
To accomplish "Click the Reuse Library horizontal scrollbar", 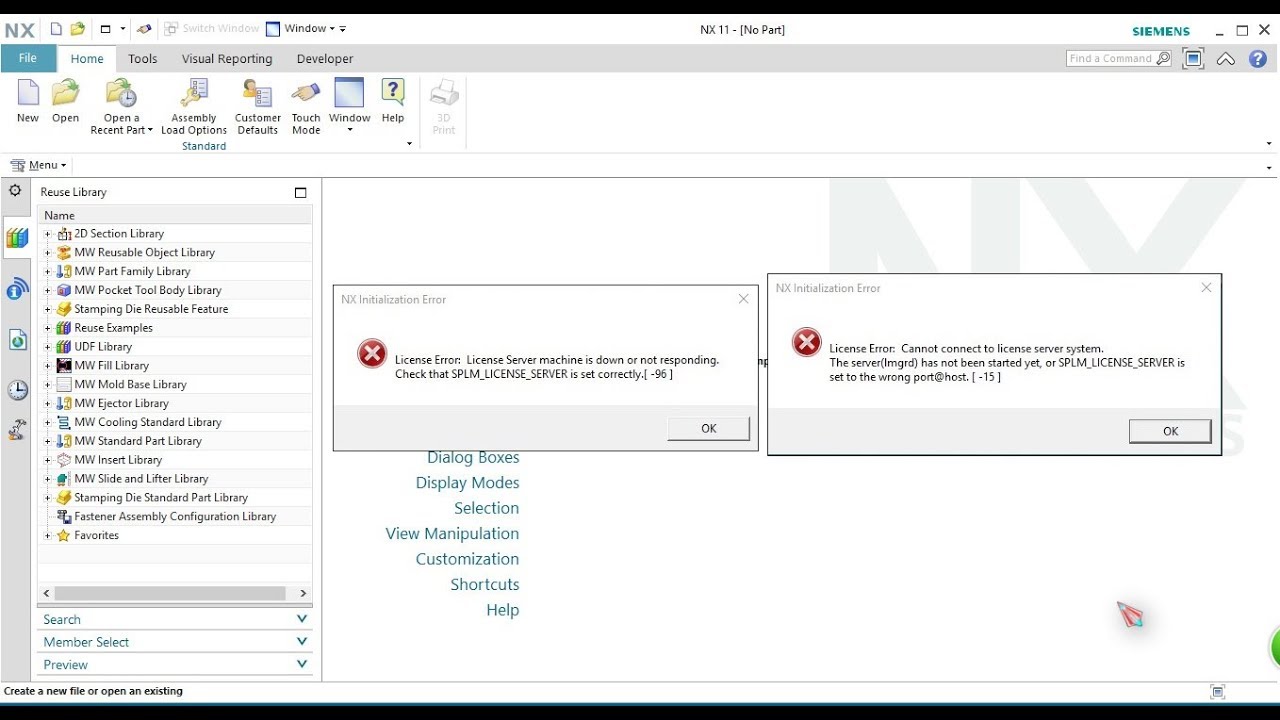I will (x=171, y=593).
